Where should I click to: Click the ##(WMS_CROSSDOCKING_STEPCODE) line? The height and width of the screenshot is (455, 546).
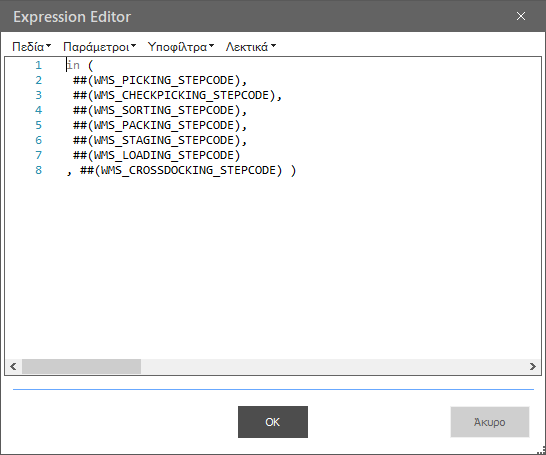point(181,170)
